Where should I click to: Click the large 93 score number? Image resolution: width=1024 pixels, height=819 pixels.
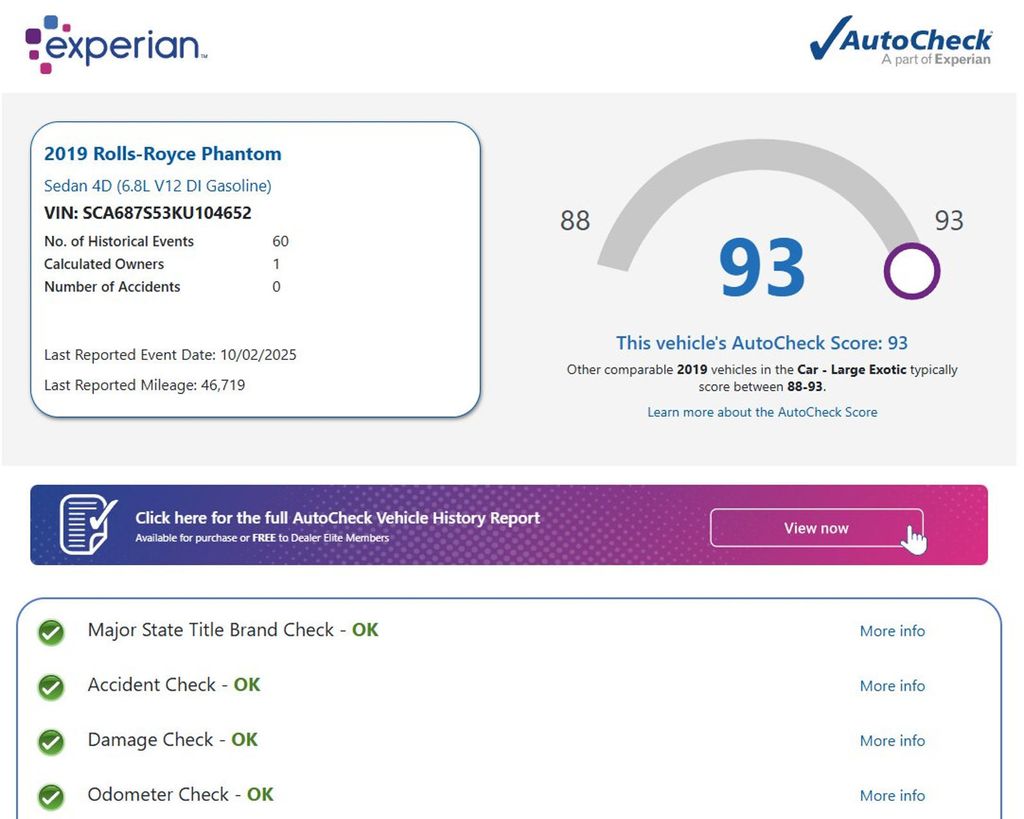[762, 268]
